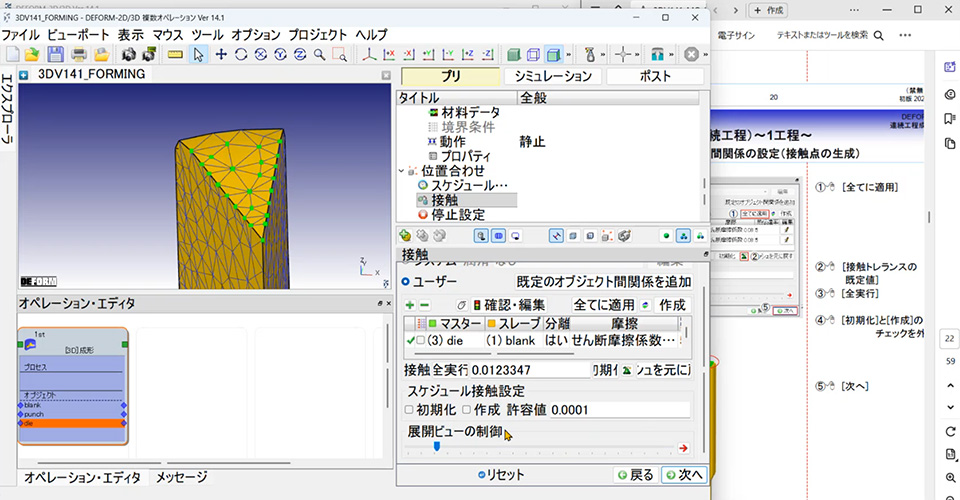Click the wireframe cube display icon

533,54
